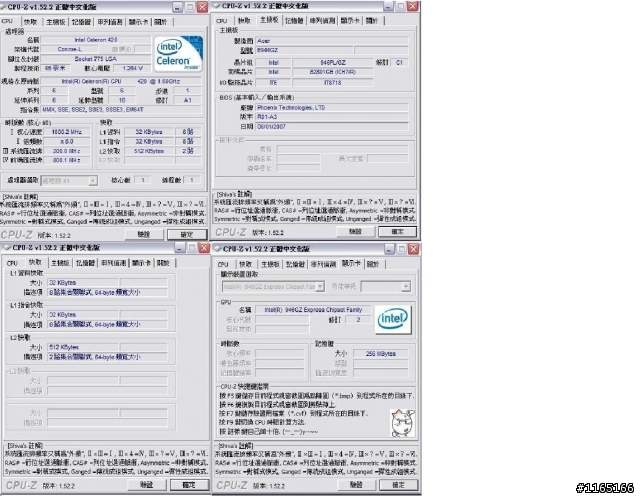Select 記憶體 tab in the mainboard window
Viewport: 640px width, 496px height.
point(294,20)
